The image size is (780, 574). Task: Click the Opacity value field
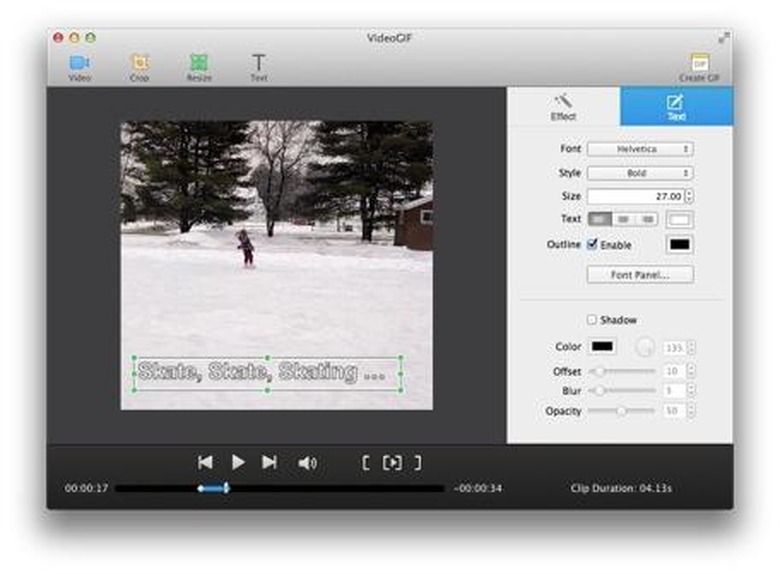pyautogui.click(x=674, y=411)
